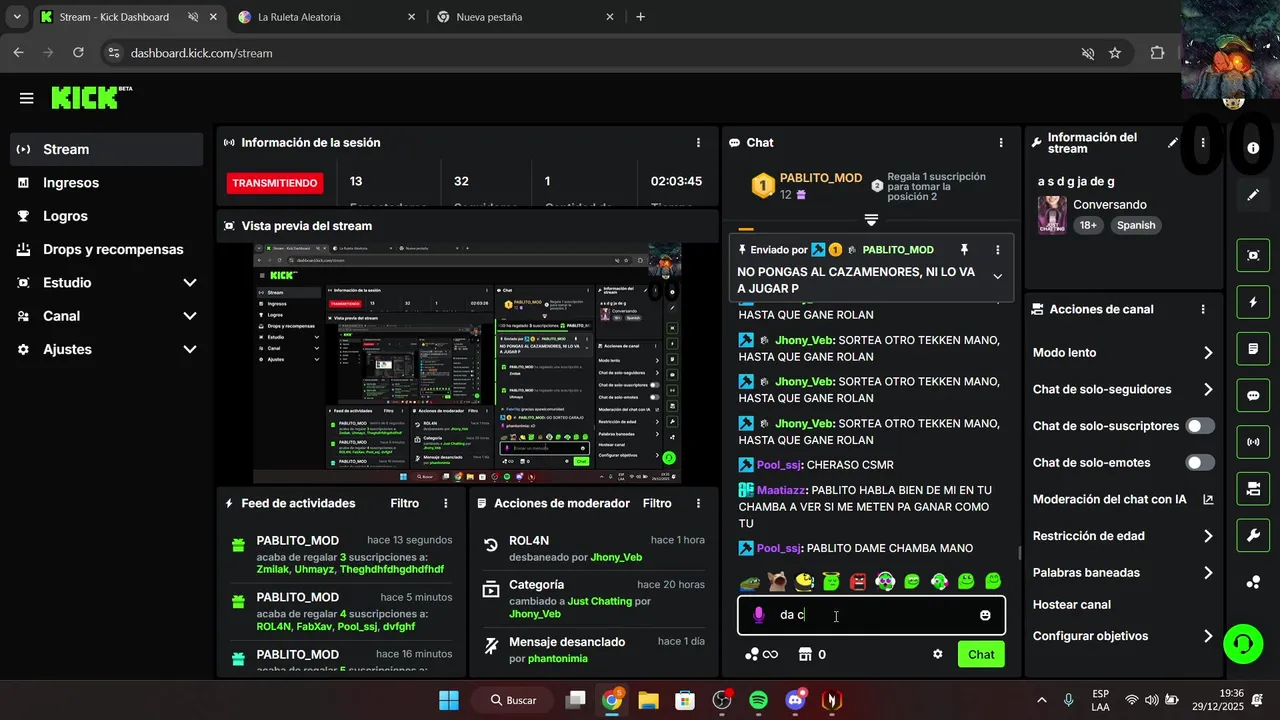Open Palabras baneadas settings

tap(1124, 573)
